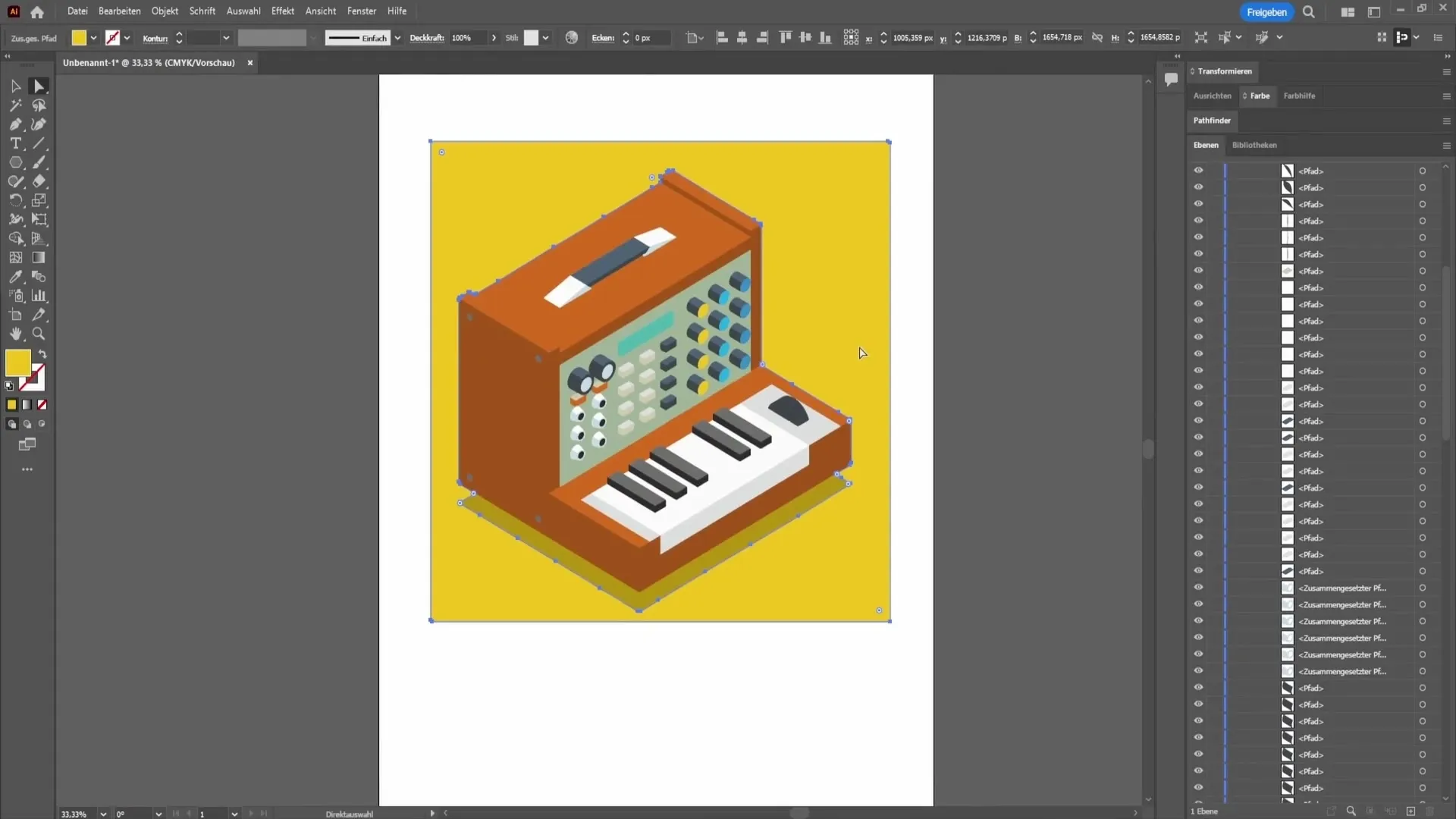The image size is (1456, 819).
Task: Open the stroke color dropdown in control bar
Action: point(127,38)
